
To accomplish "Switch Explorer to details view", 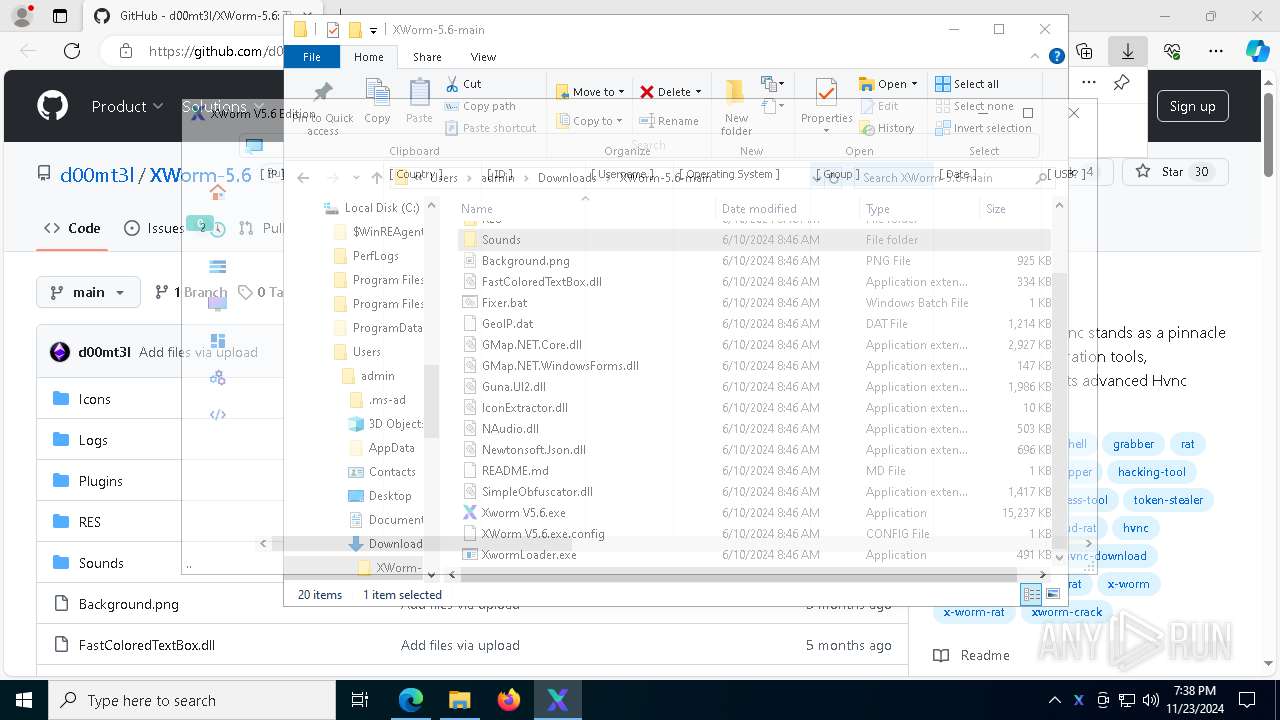I will point(1031,594).
